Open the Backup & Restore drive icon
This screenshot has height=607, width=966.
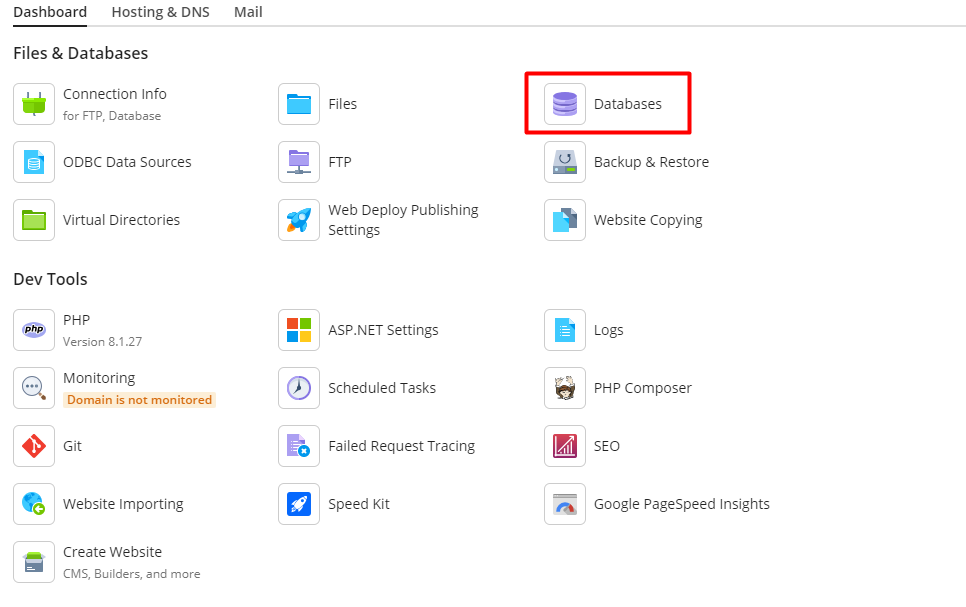[565, 162]
